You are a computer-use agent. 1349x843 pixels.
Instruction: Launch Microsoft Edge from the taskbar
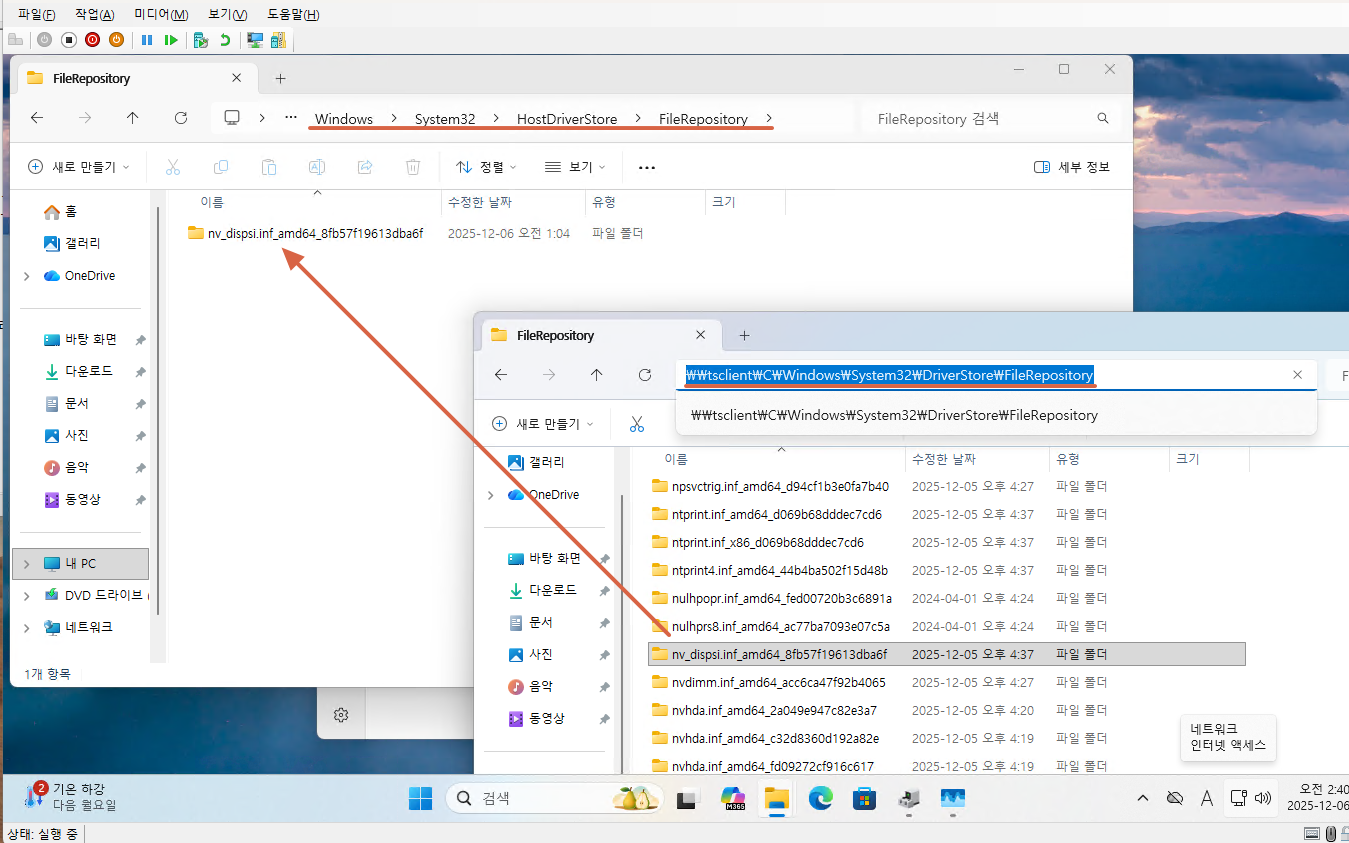tap(820, 798)
